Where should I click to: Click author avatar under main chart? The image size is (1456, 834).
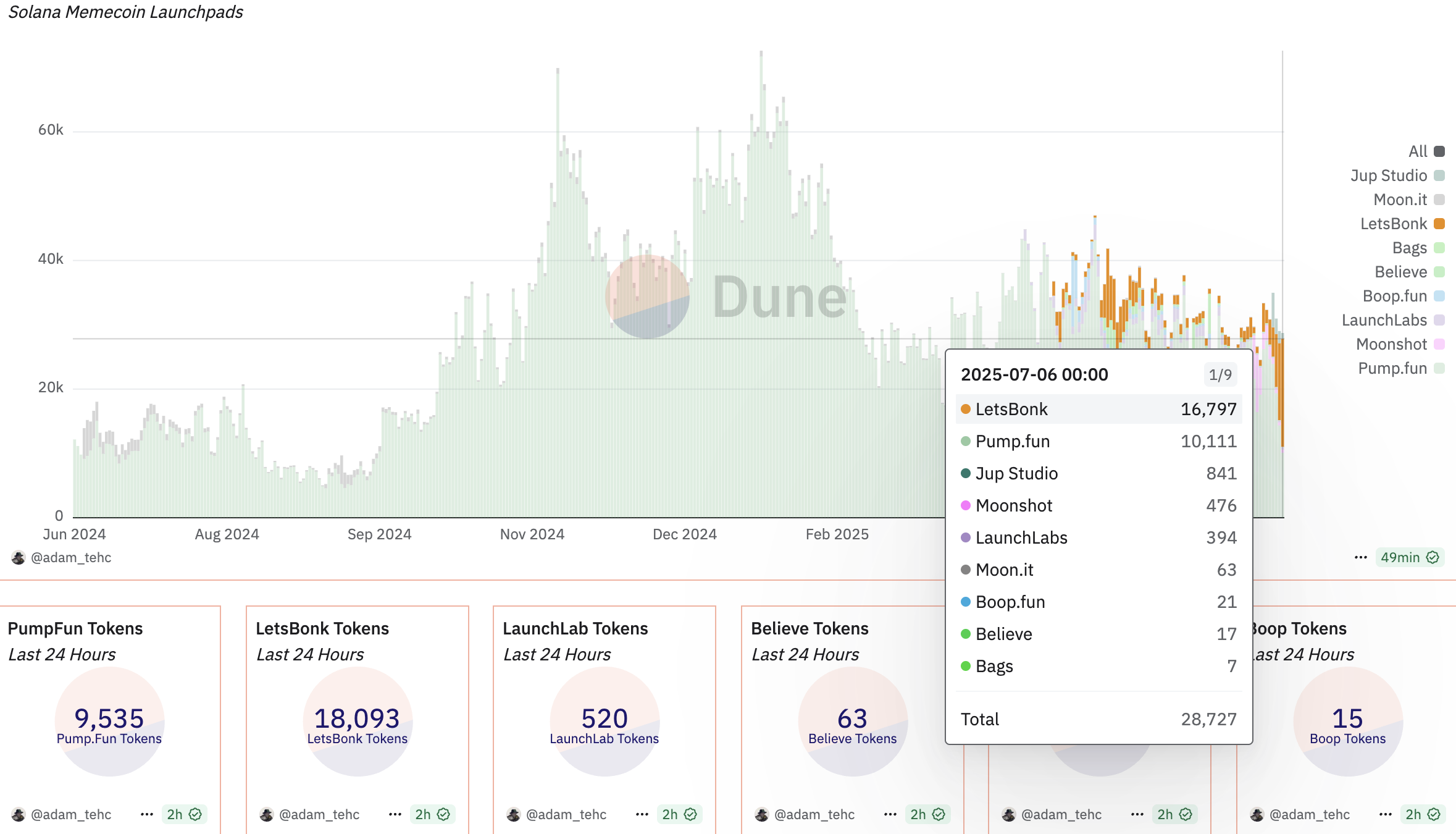coord(19,557)
